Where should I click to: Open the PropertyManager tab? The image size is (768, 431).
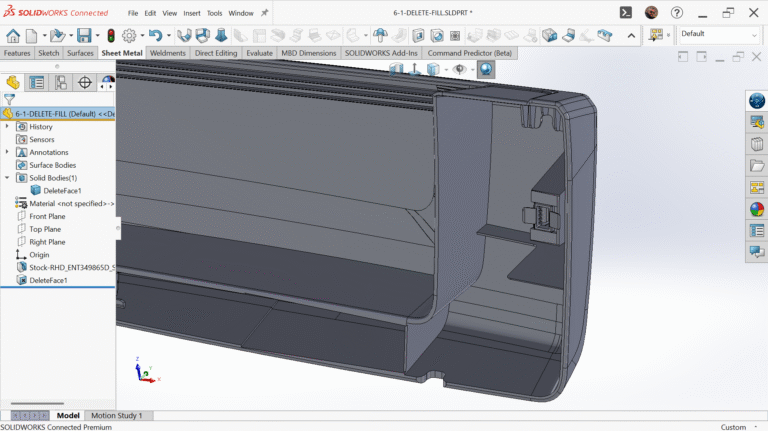coord(37,82)
